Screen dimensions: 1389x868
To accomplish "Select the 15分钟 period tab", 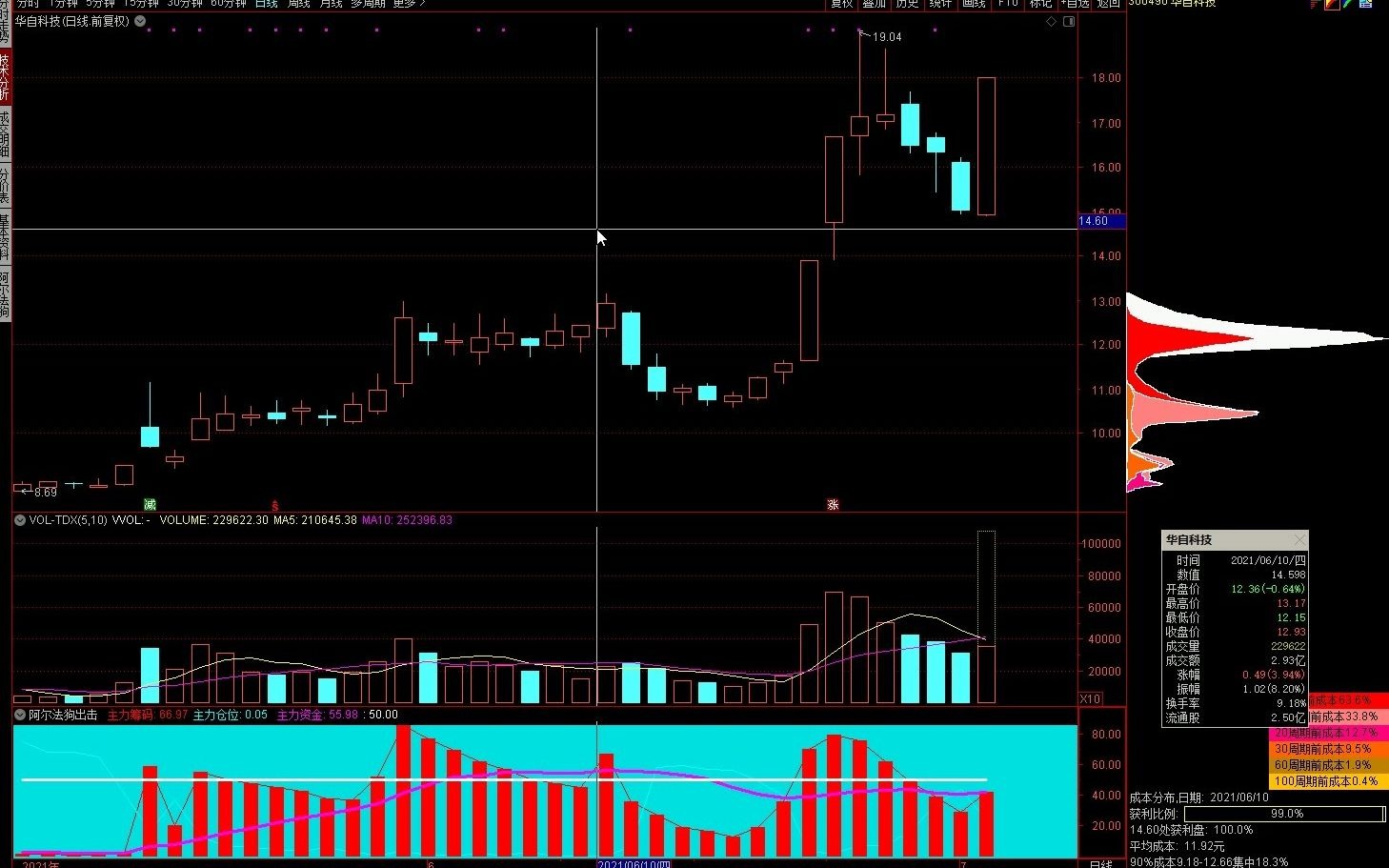I will tap(141, 4).
